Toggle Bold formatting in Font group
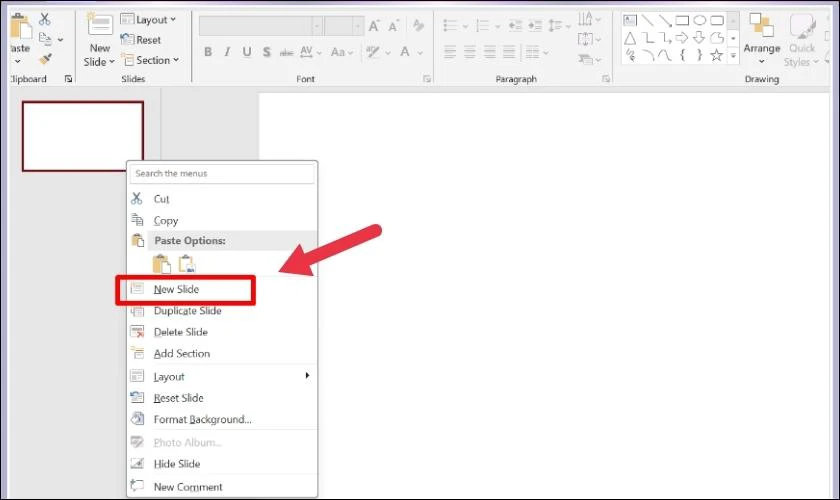Screen dimensions: 840x500 coord(208,52)
